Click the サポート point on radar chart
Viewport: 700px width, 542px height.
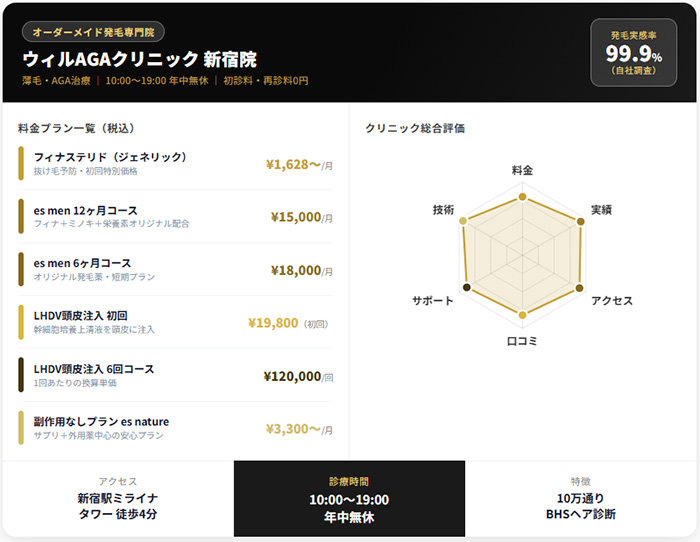tap(465, 287)
